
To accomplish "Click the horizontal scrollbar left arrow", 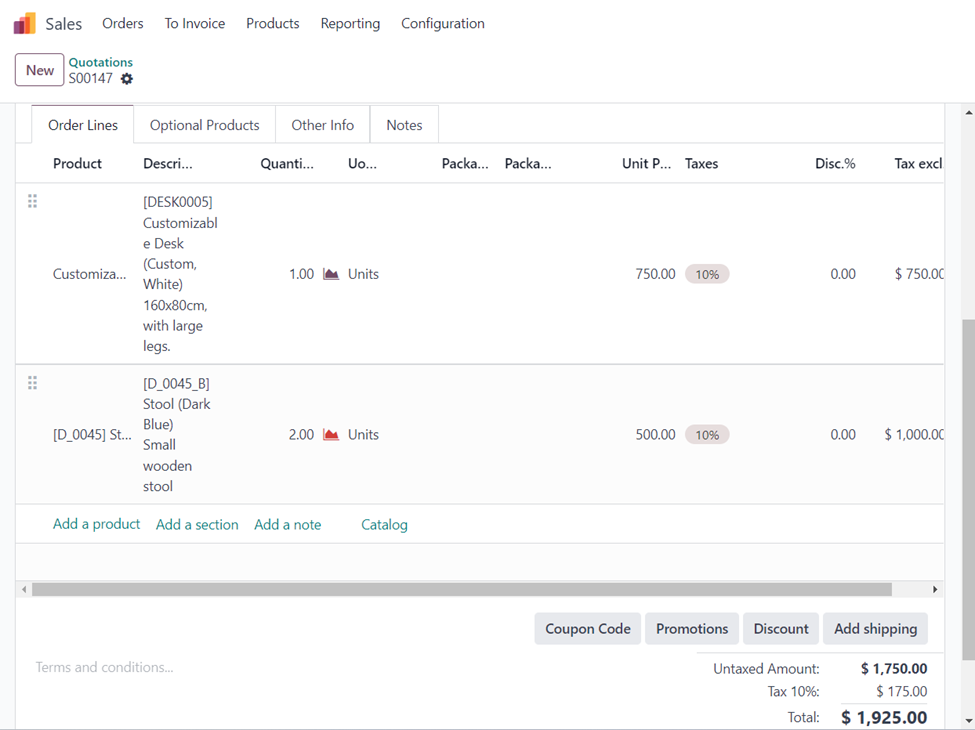I will (24, 590).
